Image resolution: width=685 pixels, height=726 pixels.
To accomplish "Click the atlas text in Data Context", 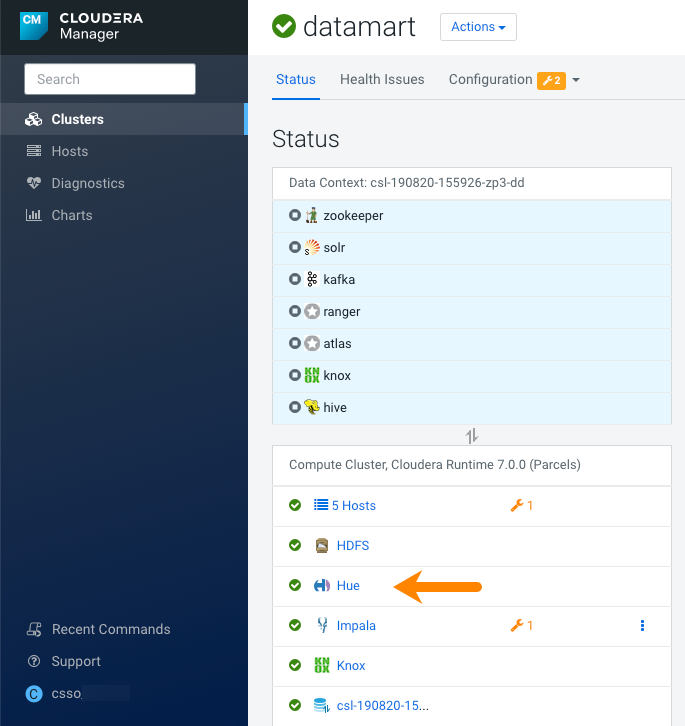I will [x=337, y=344].
